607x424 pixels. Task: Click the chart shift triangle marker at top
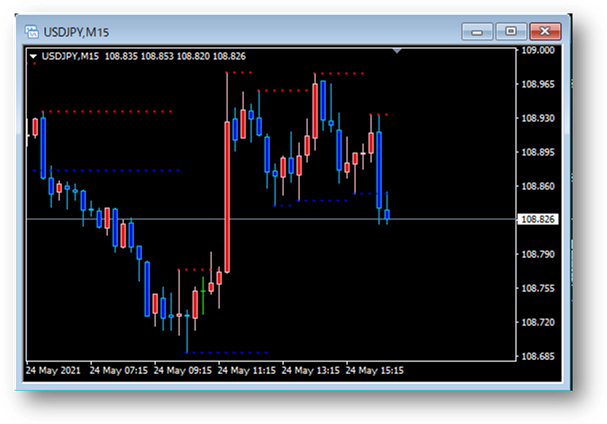[397, 51]
